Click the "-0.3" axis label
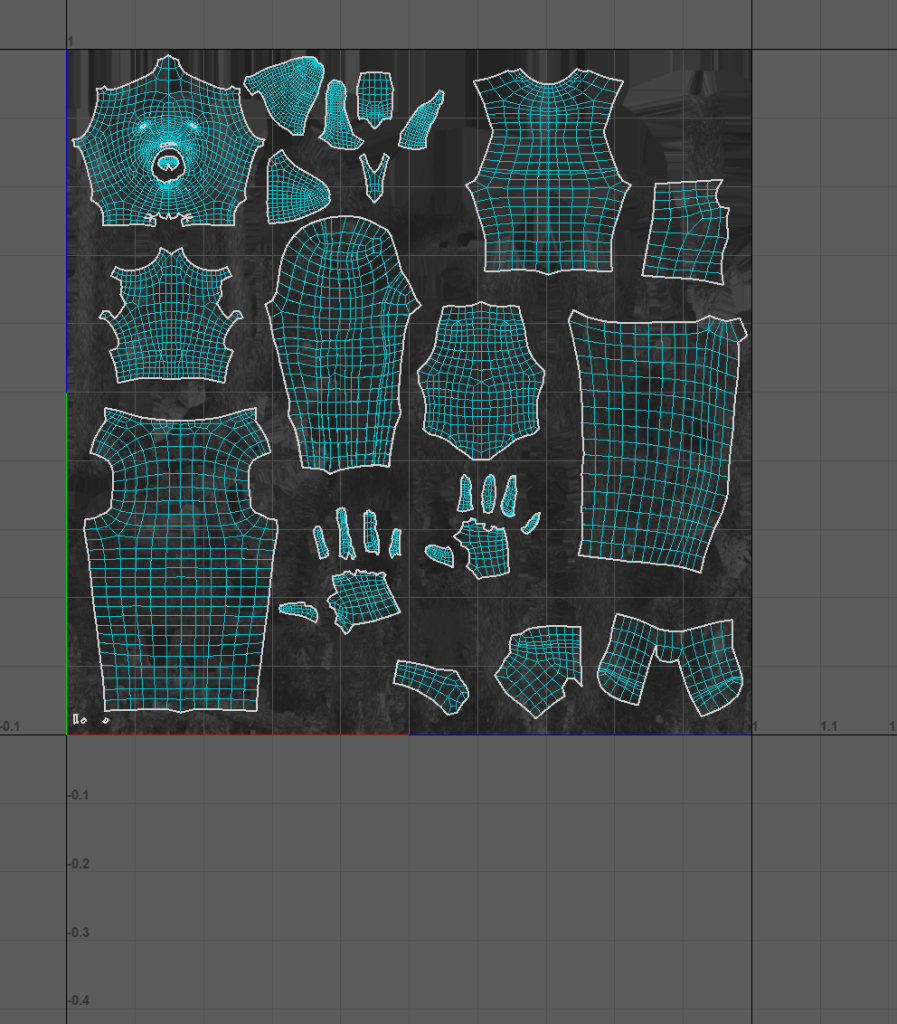 [78, 932]
